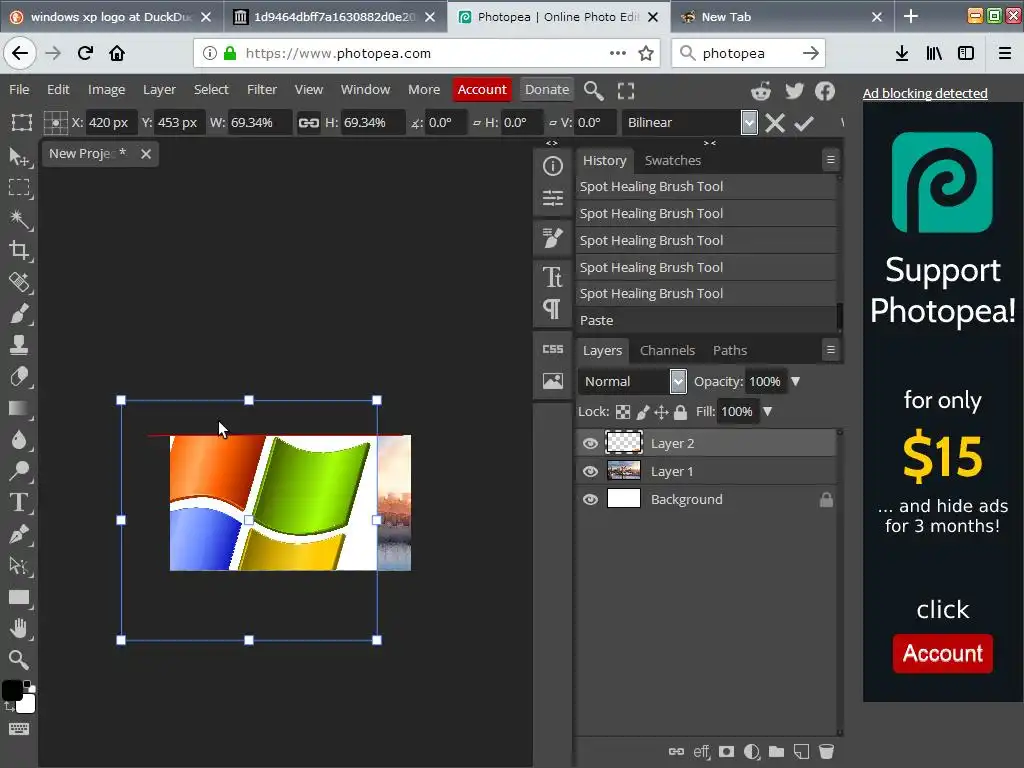Open Photopea Reddit page icon
Screen dimensions: 1024x768
(761, 91)
